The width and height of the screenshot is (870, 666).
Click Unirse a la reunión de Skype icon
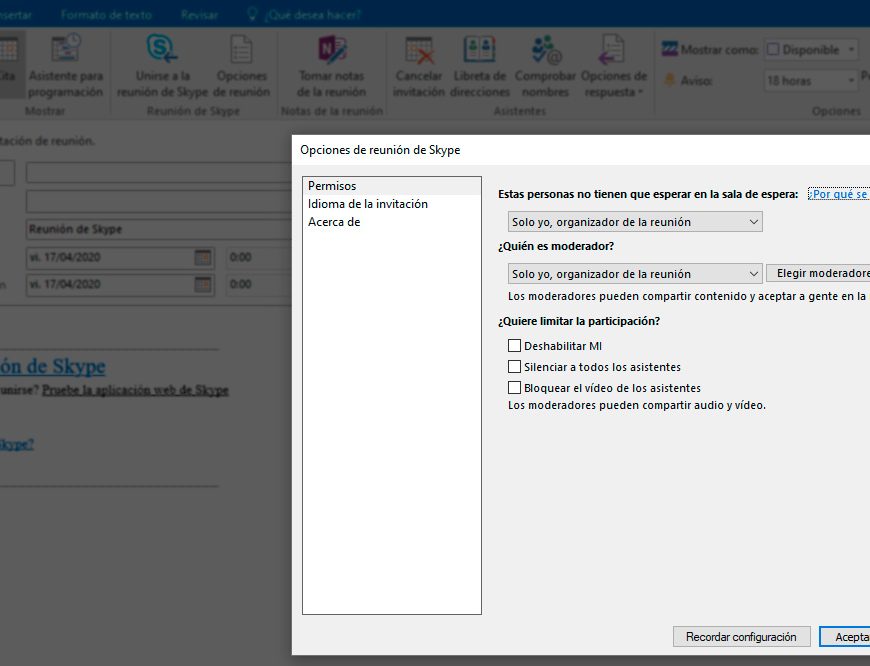161,49
